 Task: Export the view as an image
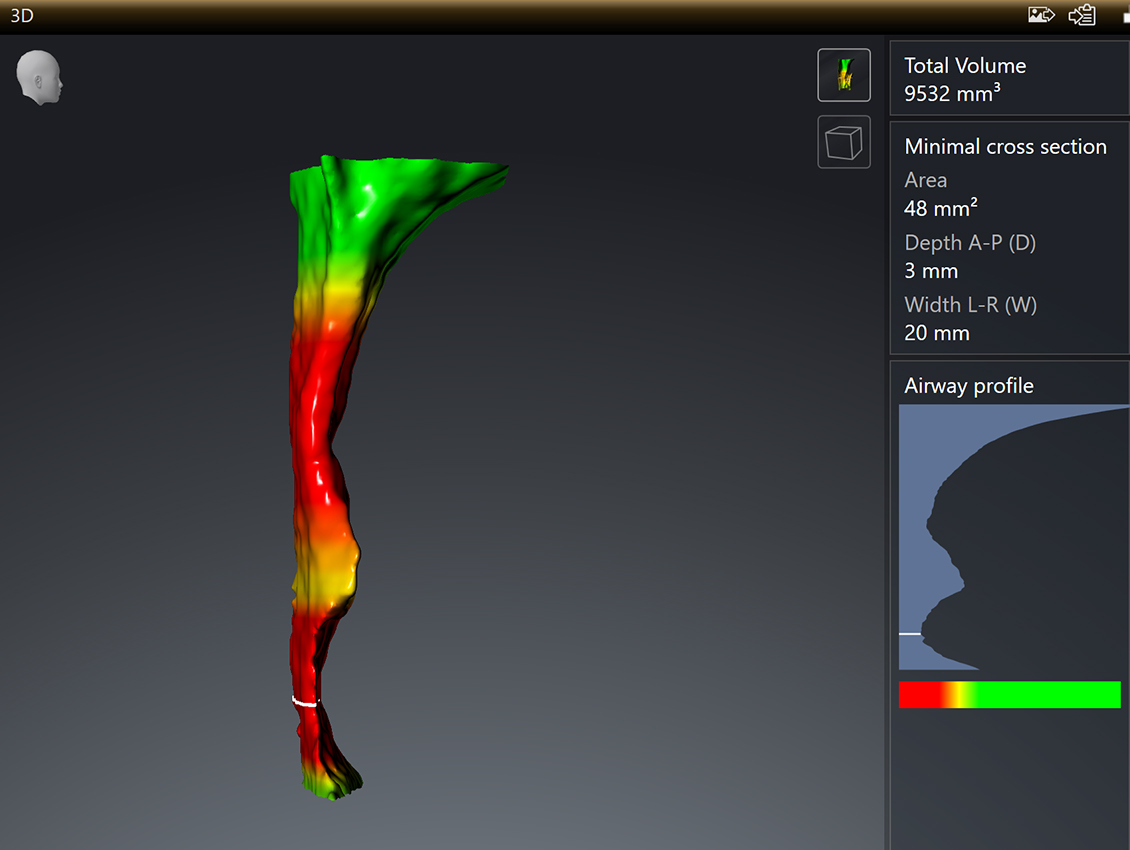(x=1041, y=15)
